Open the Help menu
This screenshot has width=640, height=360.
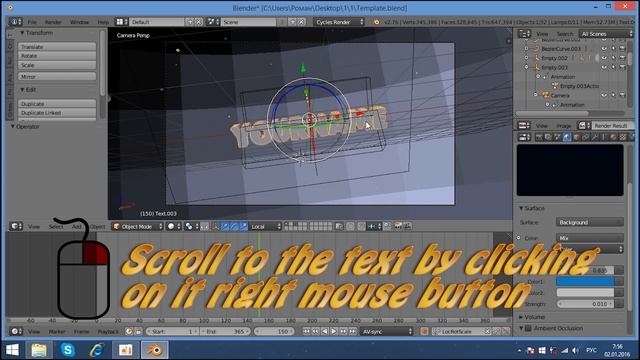103,22
